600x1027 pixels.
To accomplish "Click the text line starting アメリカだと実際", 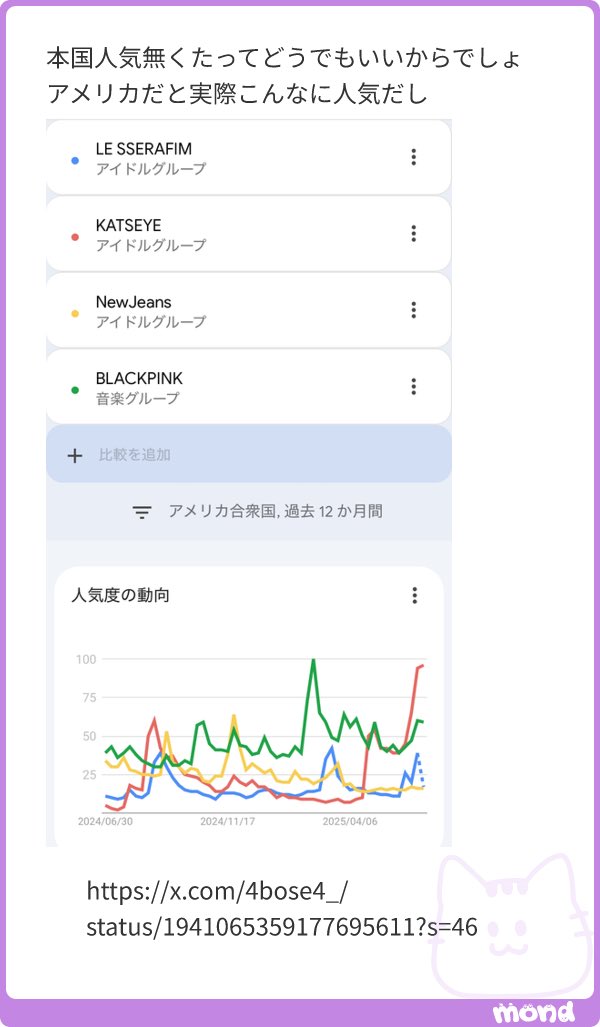I will [x=237, y=94].
